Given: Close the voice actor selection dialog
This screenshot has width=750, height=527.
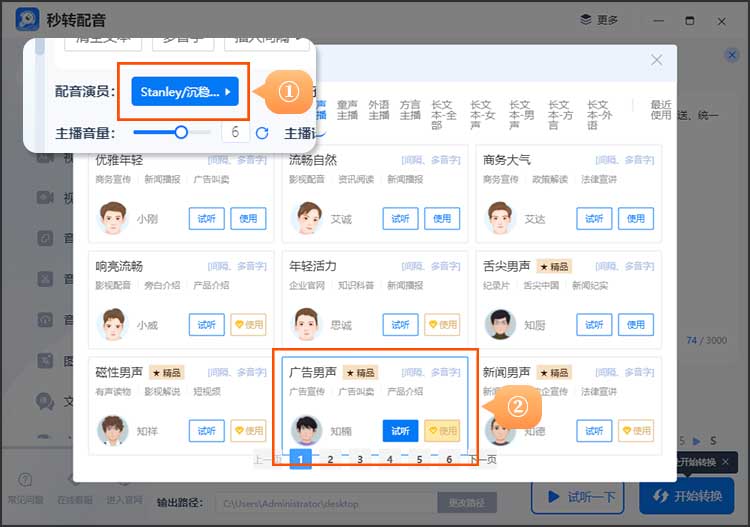Looking at the screenshot, I should click(x=657, y=60).
